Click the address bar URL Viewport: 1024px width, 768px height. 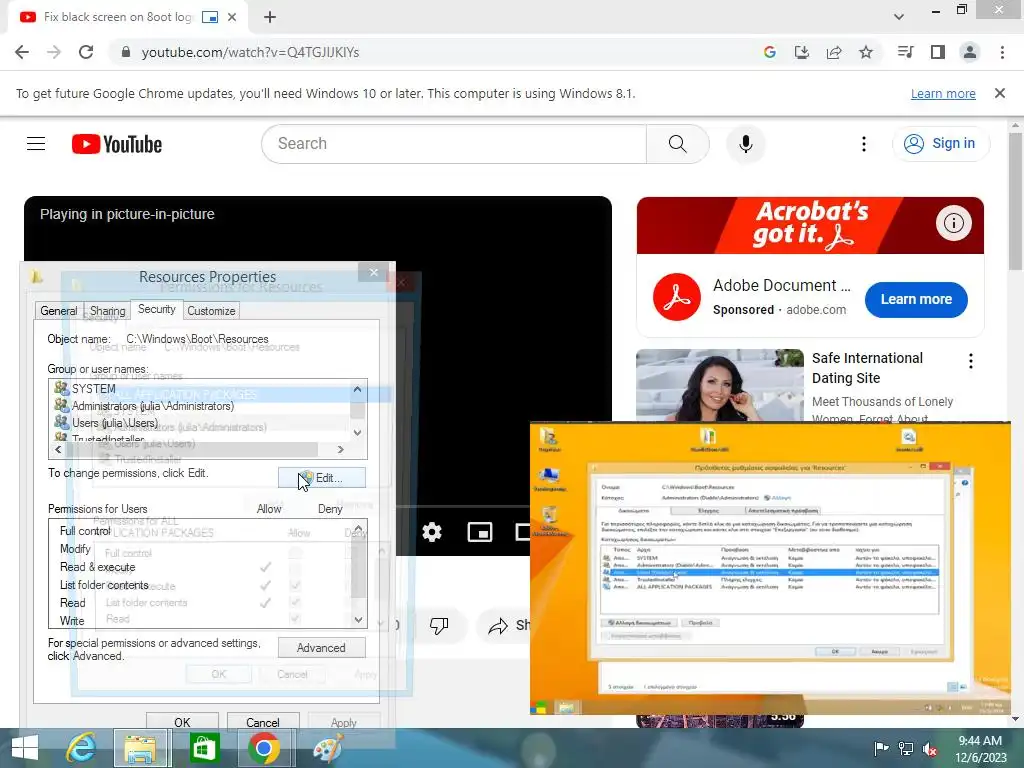250,52
